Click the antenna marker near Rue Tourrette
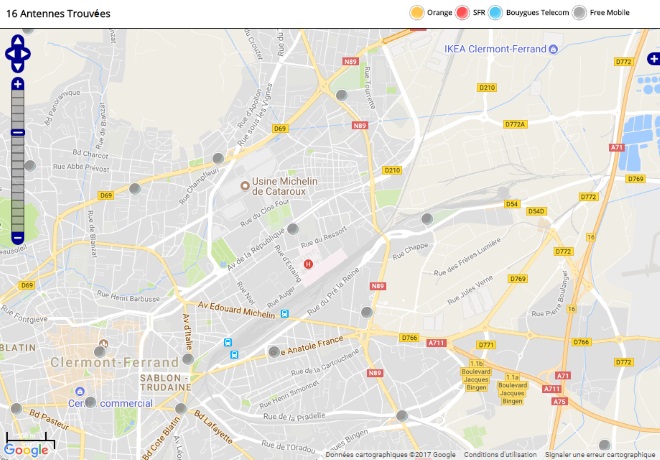Screen dimensions: 660x460 tap(341, 95)
